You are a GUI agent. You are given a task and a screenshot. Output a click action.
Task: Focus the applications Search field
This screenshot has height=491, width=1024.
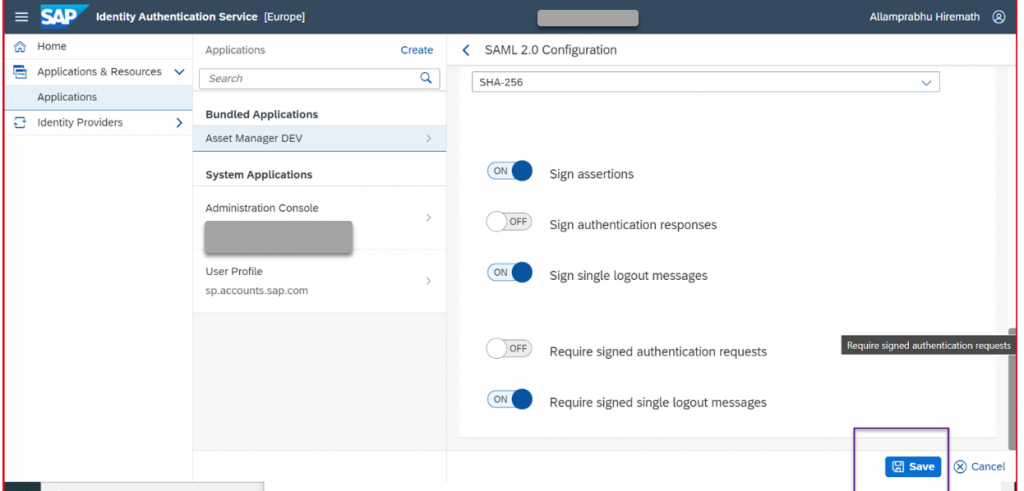(x=319, y=78)
